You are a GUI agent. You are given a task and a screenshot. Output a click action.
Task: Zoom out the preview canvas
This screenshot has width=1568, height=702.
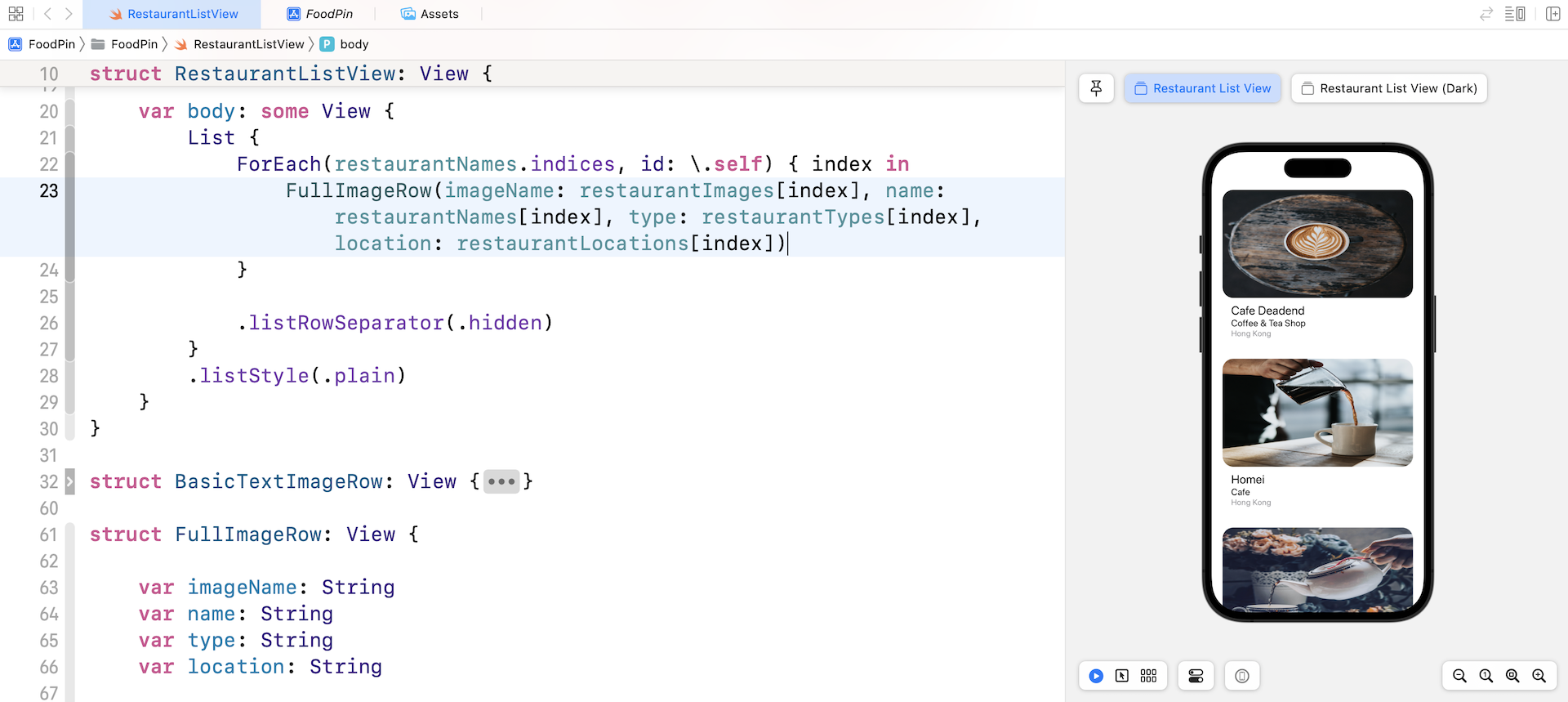pos(1459,676)
